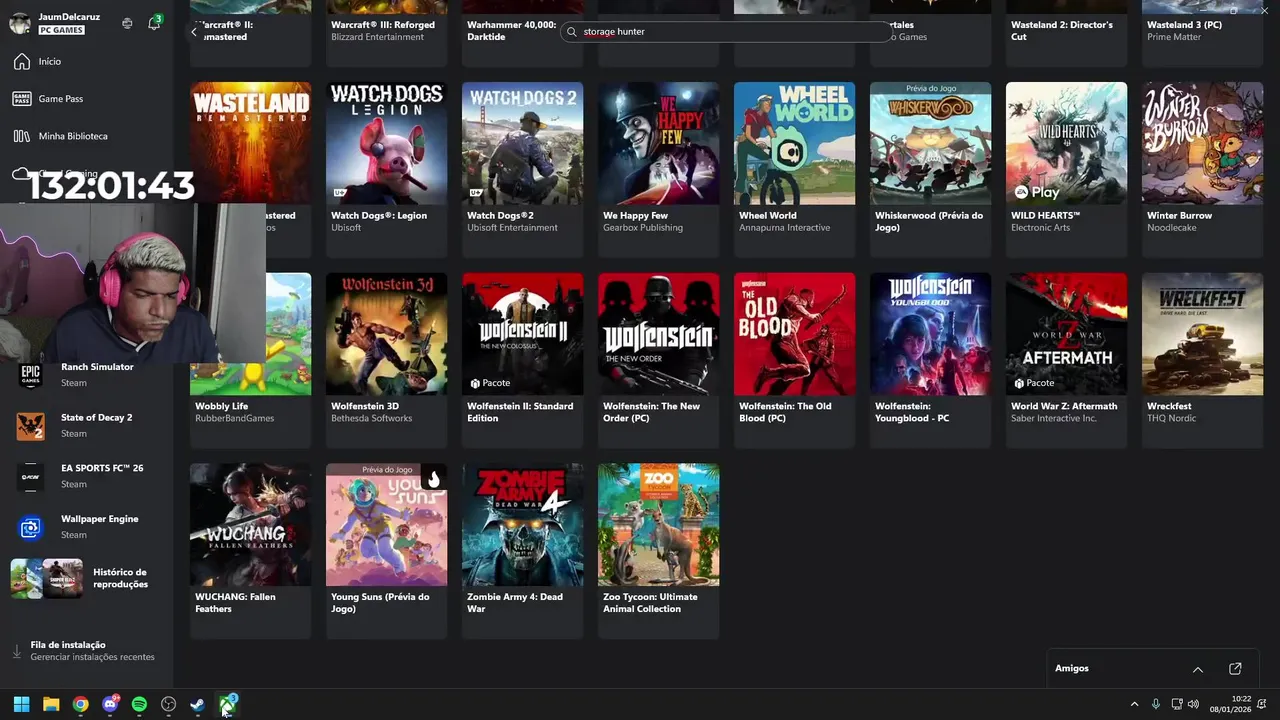The height and width of the screenshot is (720, 1280).
Task: Open the Wheel World cover
Action: point(794,143)
